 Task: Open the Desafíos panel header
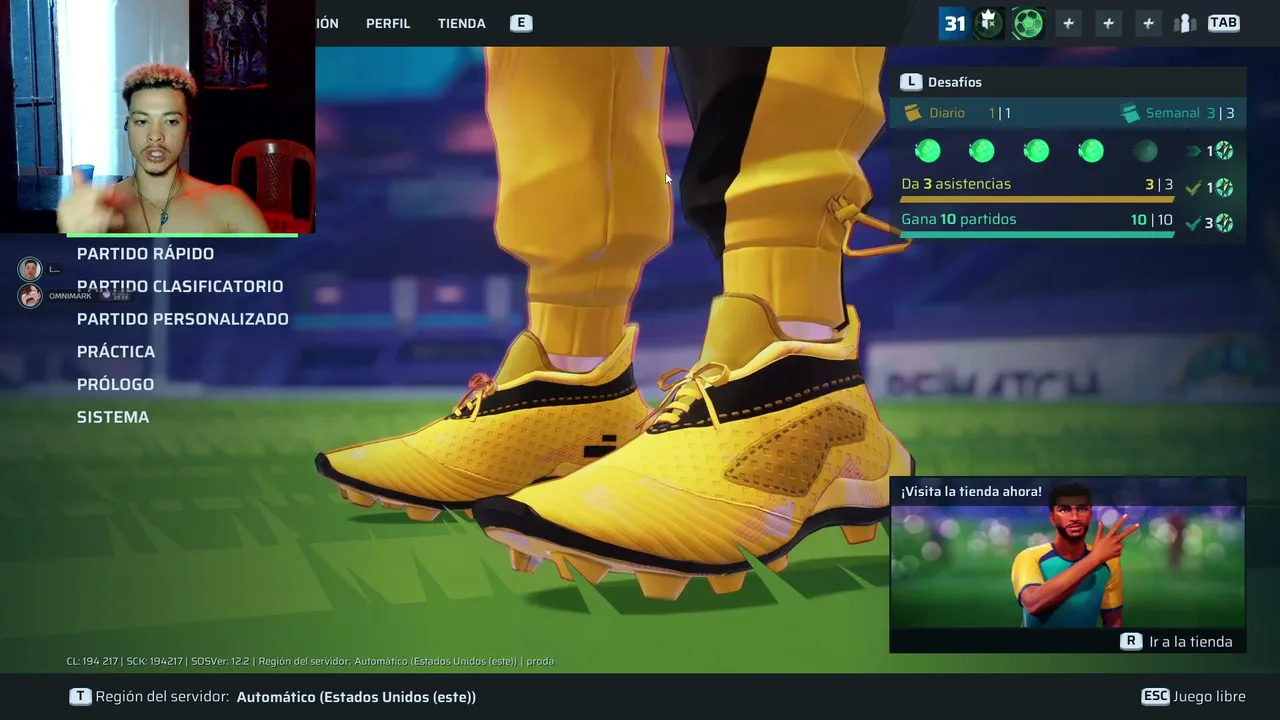pyautogui.click(x=1068, y=82)
